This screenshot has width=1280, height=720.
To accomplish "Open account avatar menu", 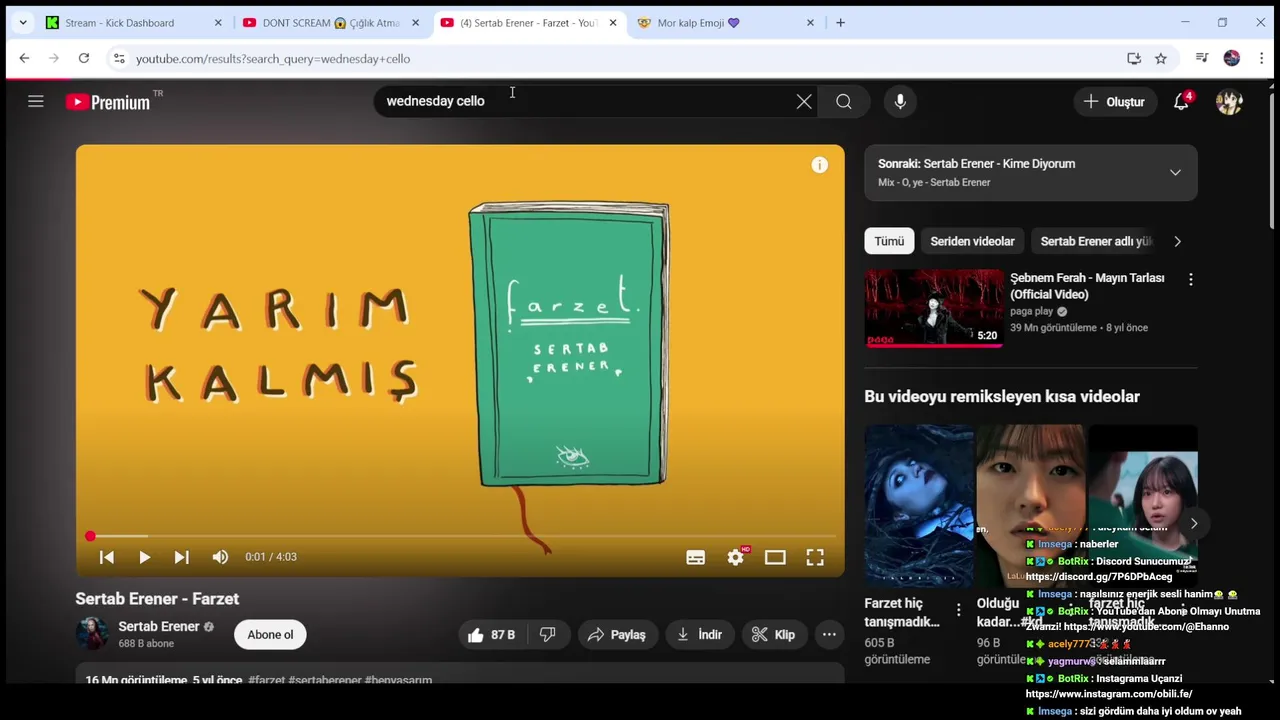I will click(x=1229, y=101).
